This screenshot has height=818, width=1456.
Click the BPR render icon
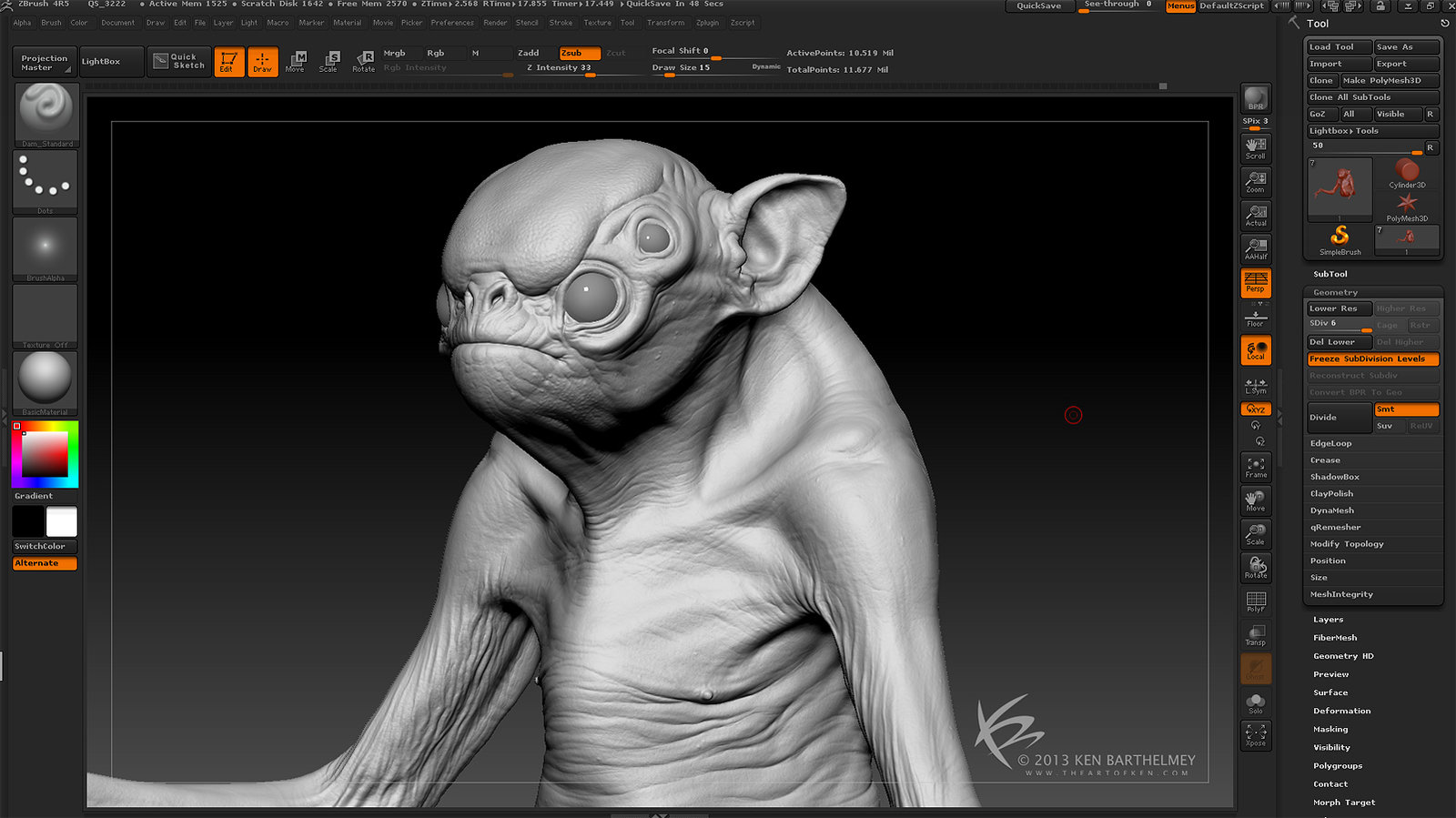coord(1256,98)
